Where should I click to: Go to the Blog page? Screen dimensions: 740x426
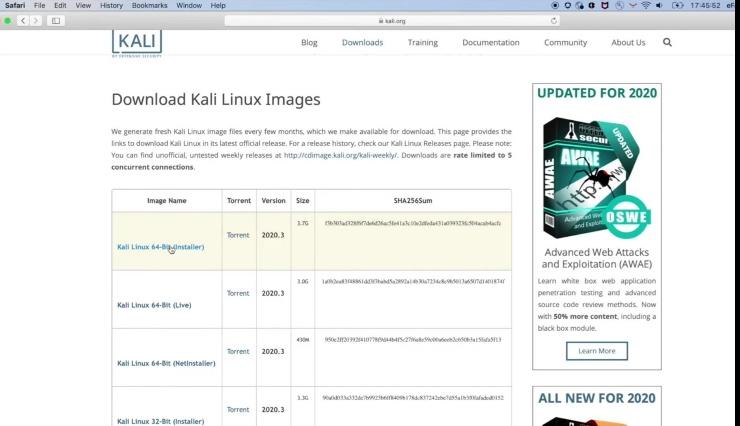point(309,42)
